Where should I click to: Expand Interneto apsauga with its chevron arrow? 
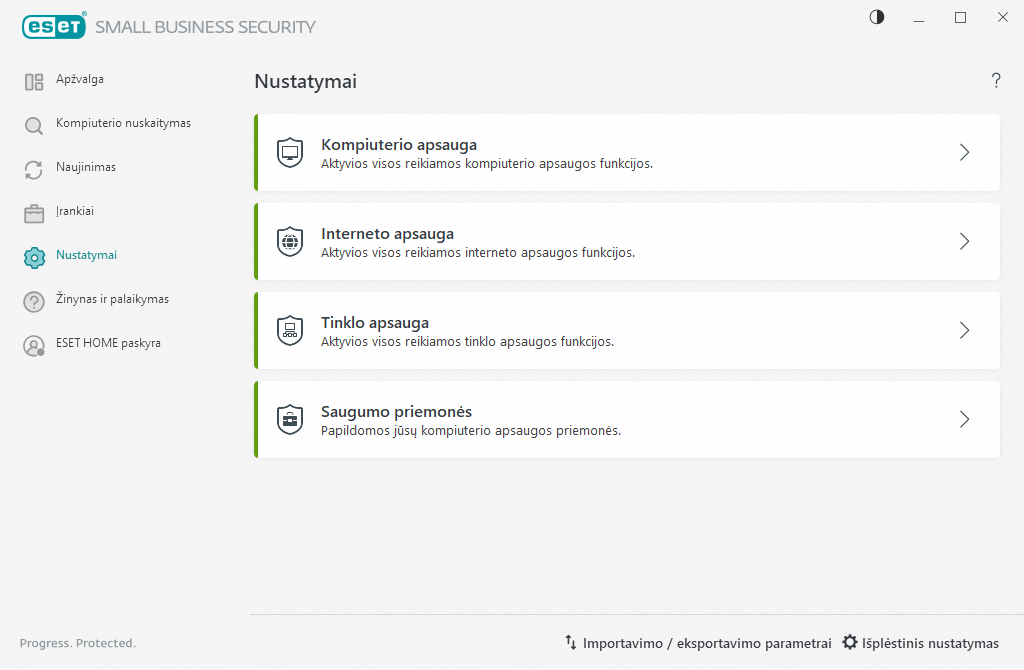(964, 242)
